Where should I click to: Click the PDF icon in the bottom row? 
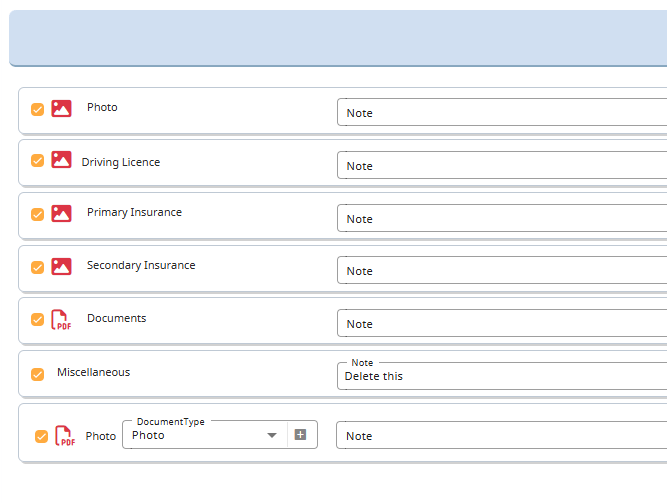[x=65, y=435]
